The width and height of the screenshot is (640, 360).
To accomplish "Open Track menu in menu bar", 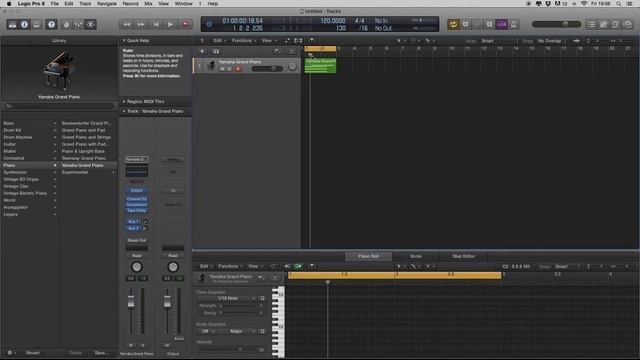I will (x=85, y=4).
